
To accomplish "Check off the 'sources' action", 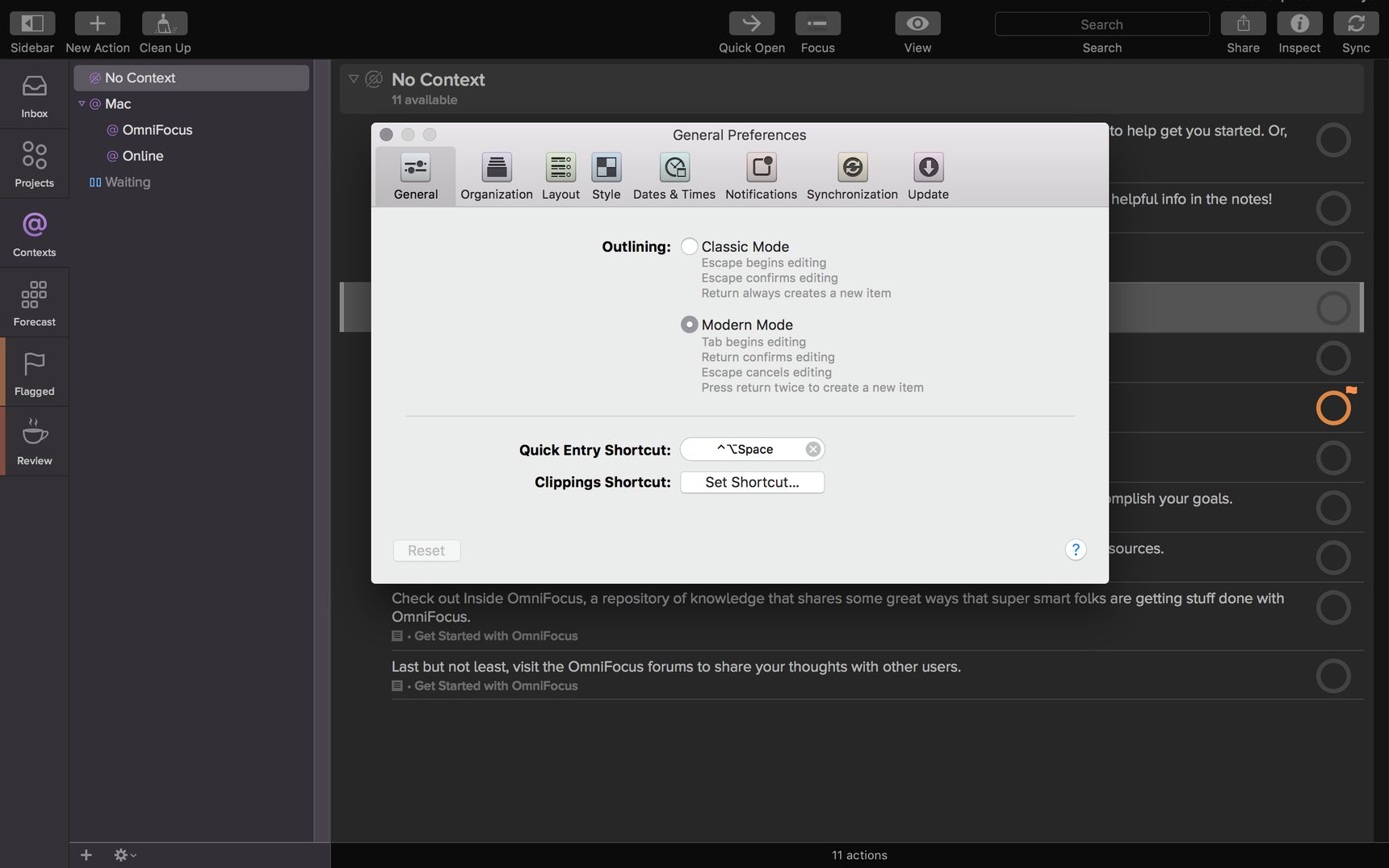I will (x=1333, y=558).
